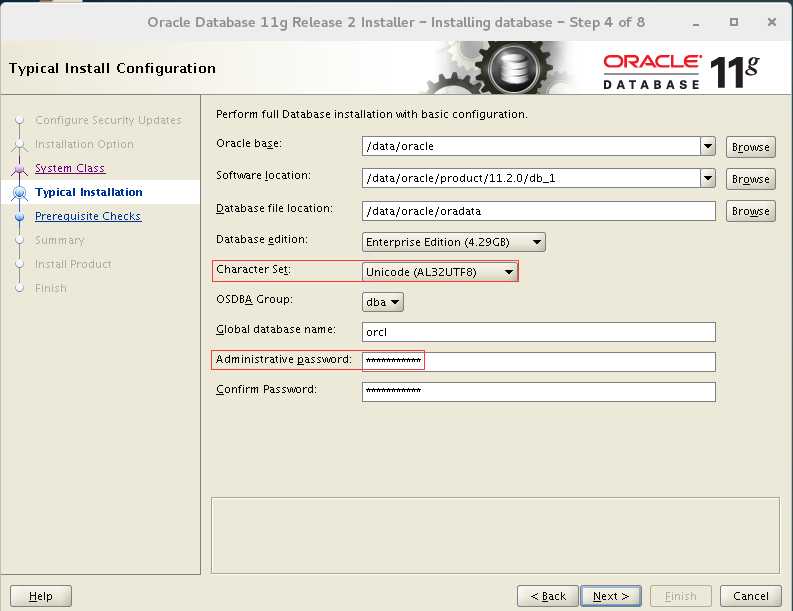Browse for the Database file location

point(751,211)
